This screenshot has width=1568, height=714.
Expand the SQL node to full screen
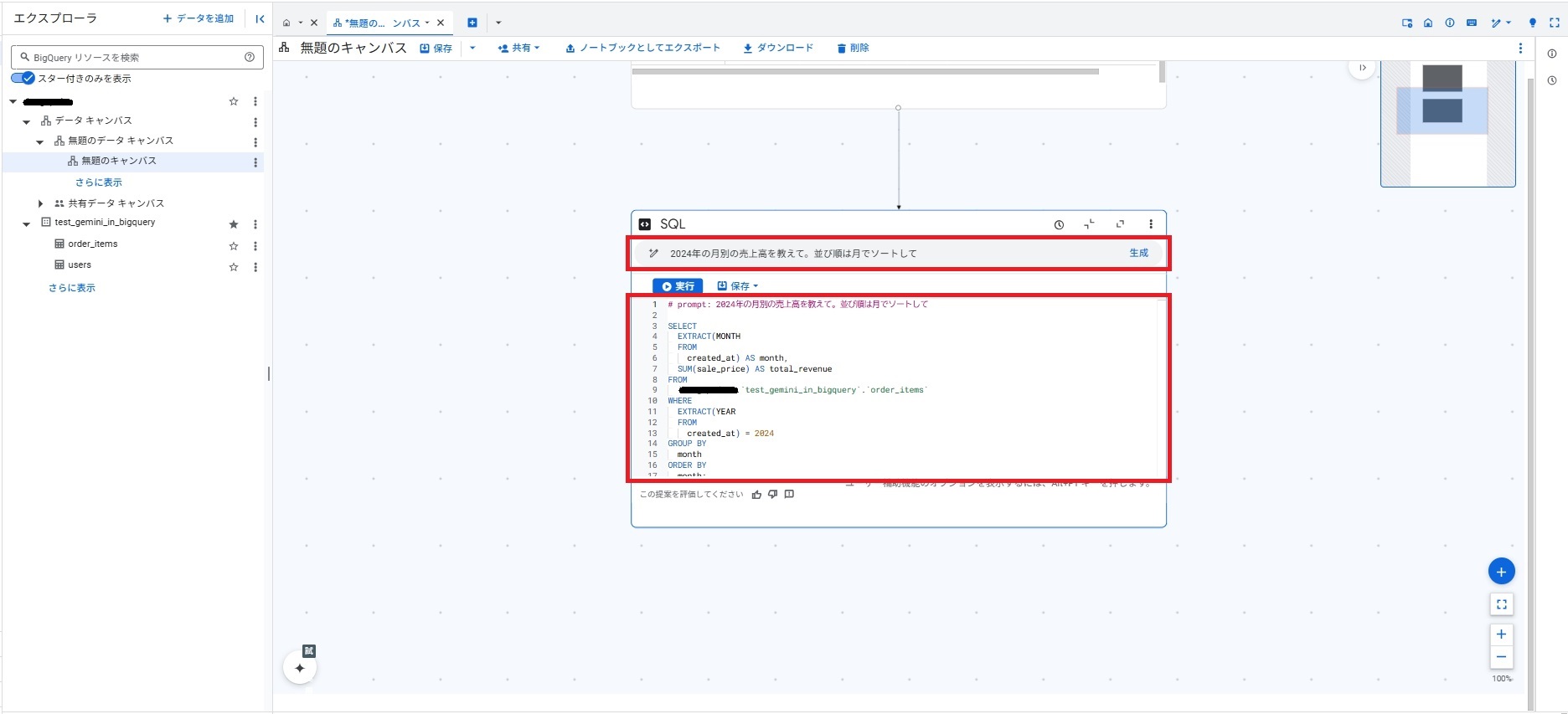[1120, 224]
